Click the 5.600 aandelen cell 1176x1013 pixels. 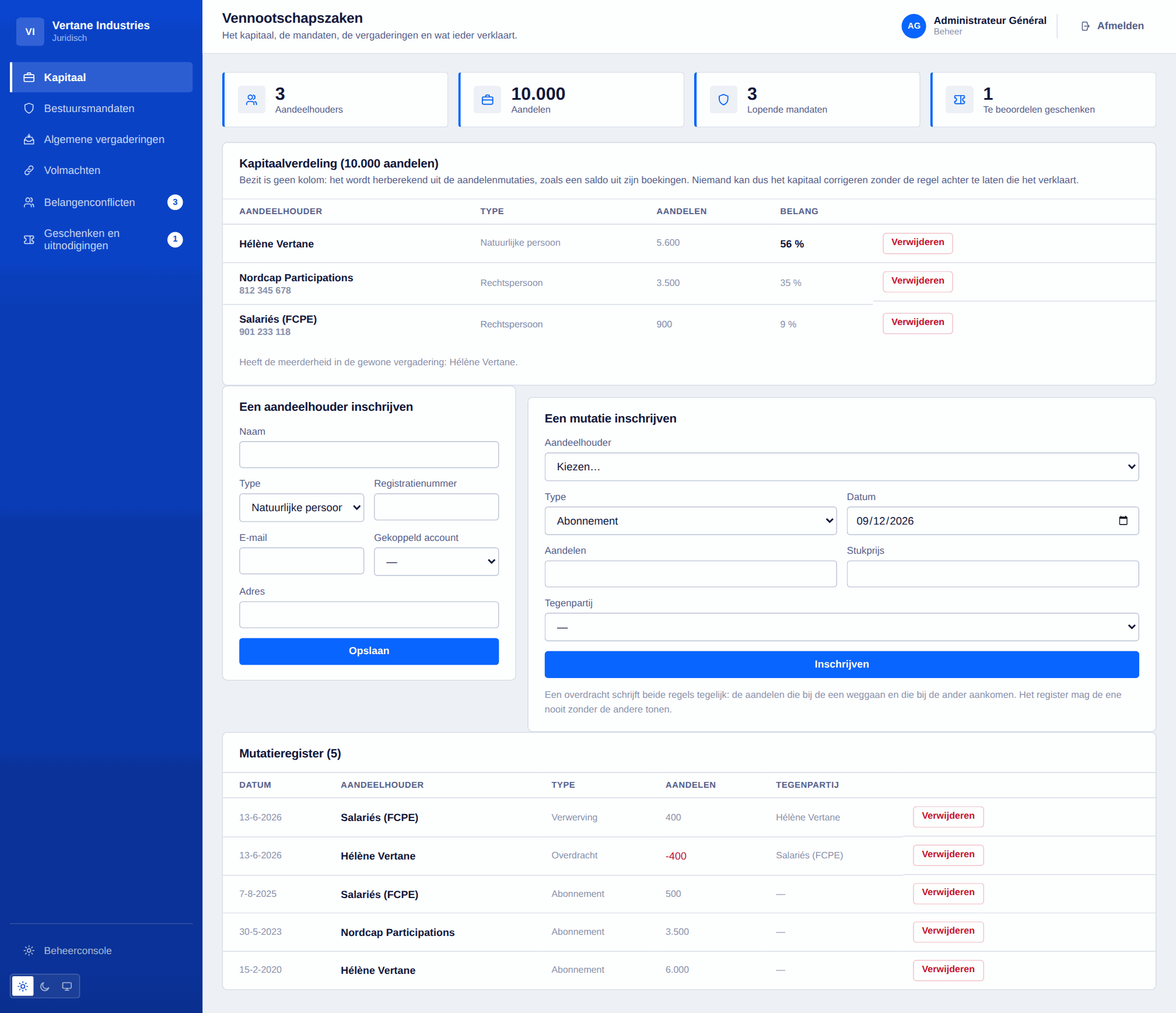[668, 243]
